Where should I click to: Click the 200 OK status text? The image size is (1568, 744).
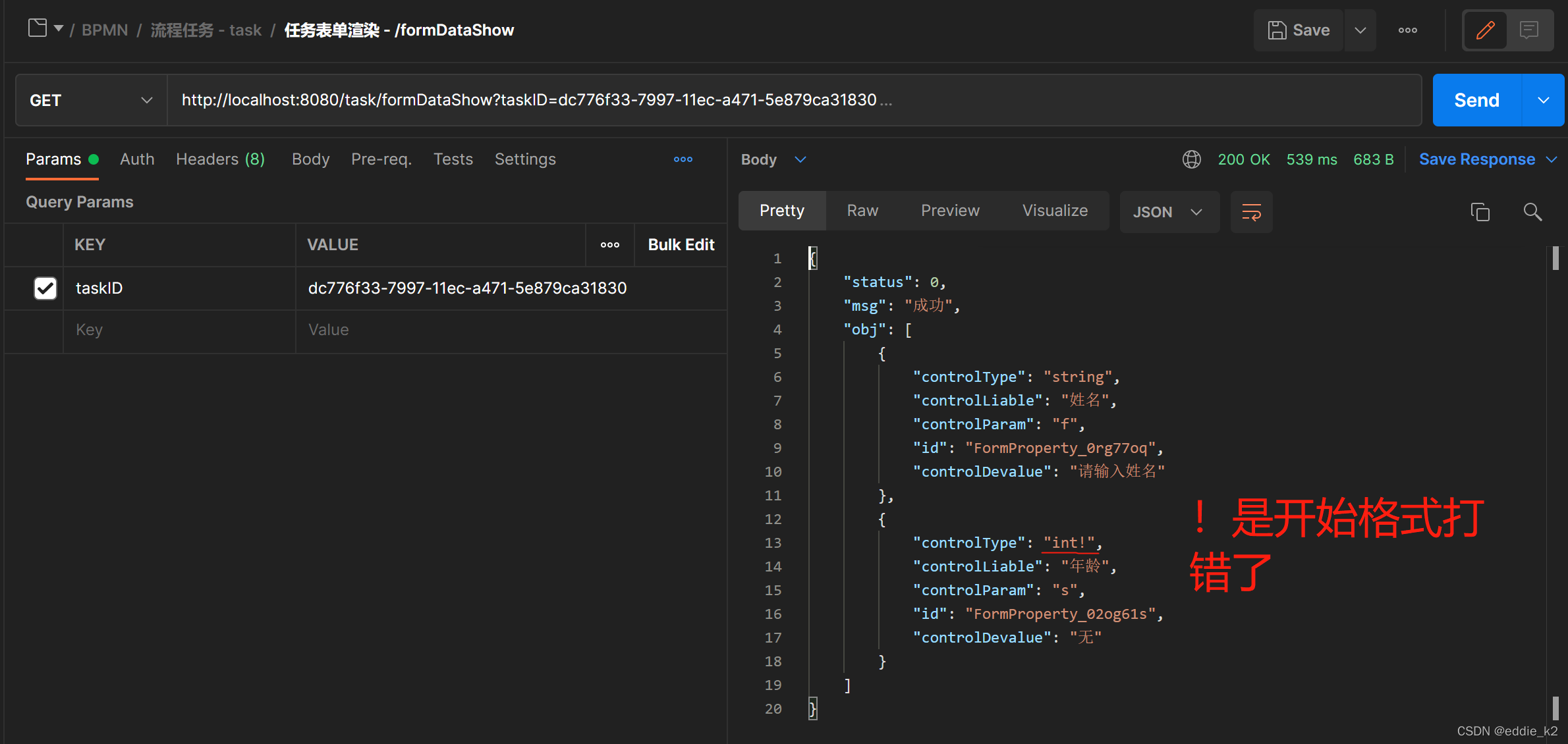click(1244, 159)
